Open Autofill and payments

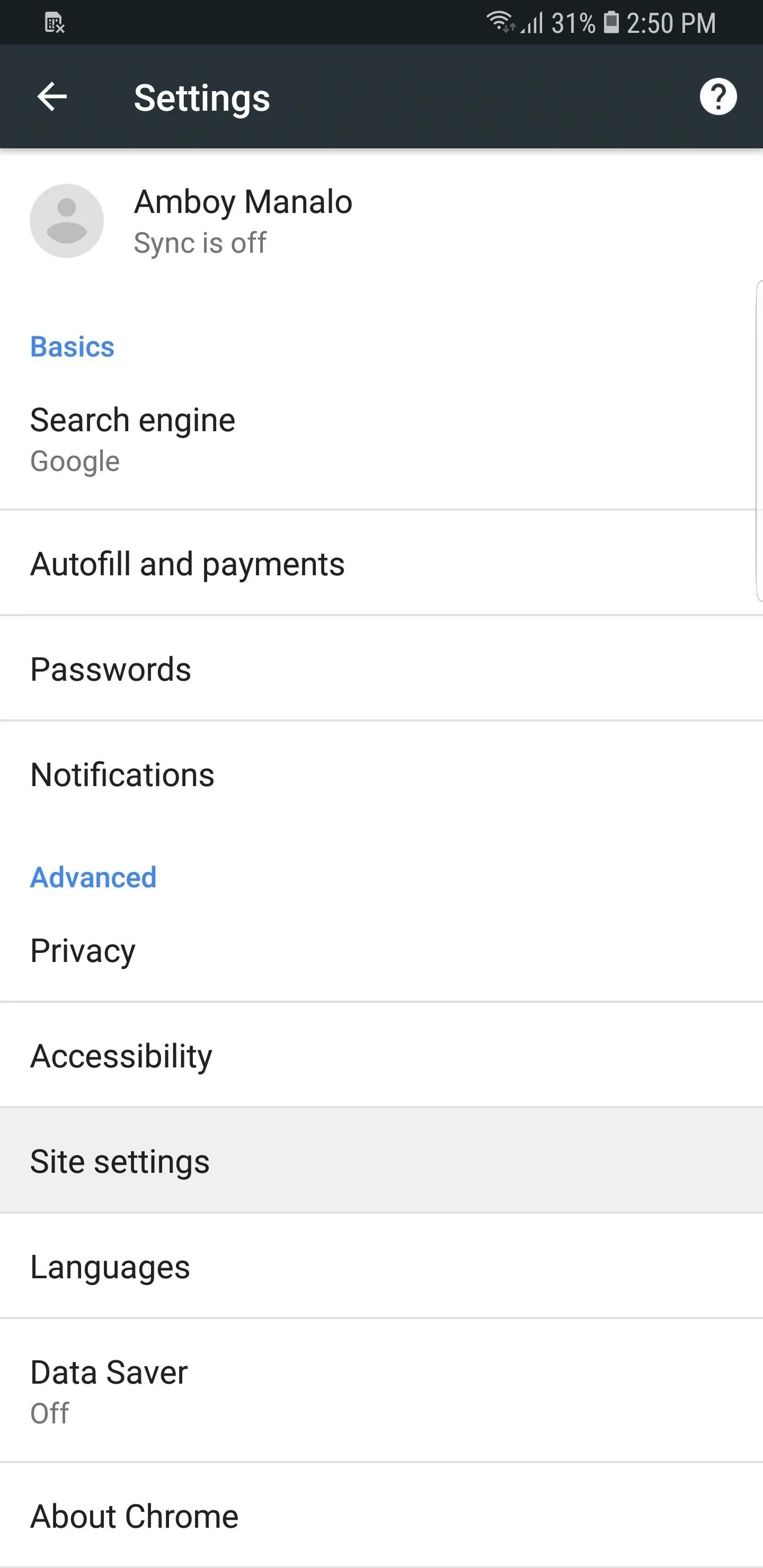click(381, 564)
